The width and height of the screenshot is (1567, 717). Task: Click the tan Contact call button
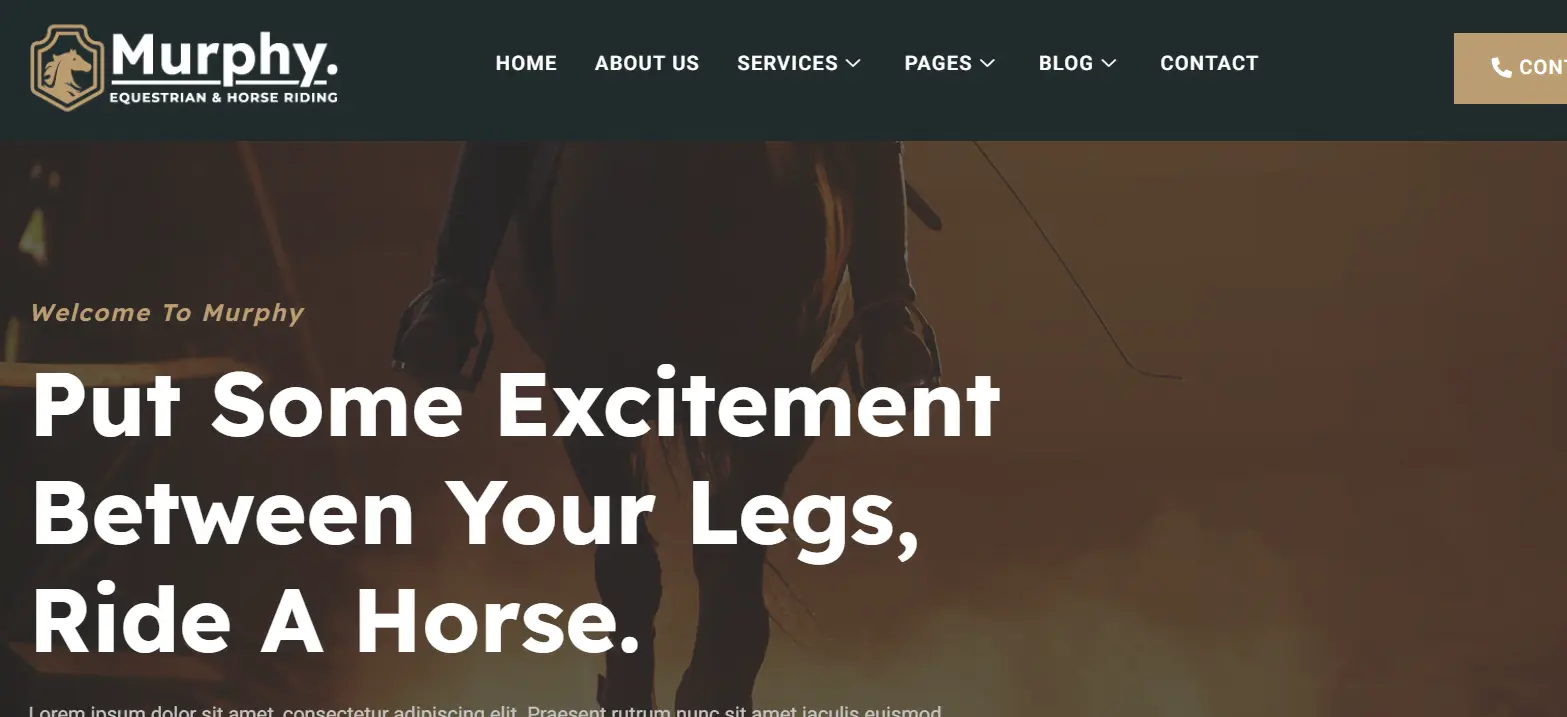tap(1510, 67)
